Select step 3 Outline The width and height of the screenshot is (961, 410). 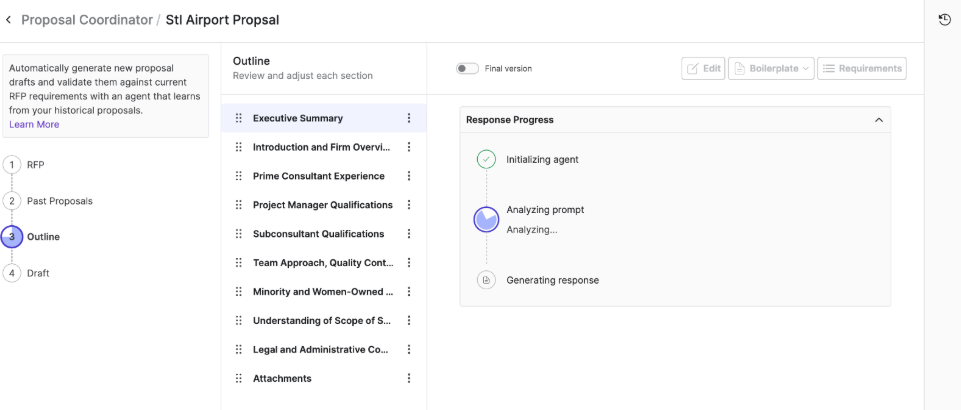tap(31, 237)
